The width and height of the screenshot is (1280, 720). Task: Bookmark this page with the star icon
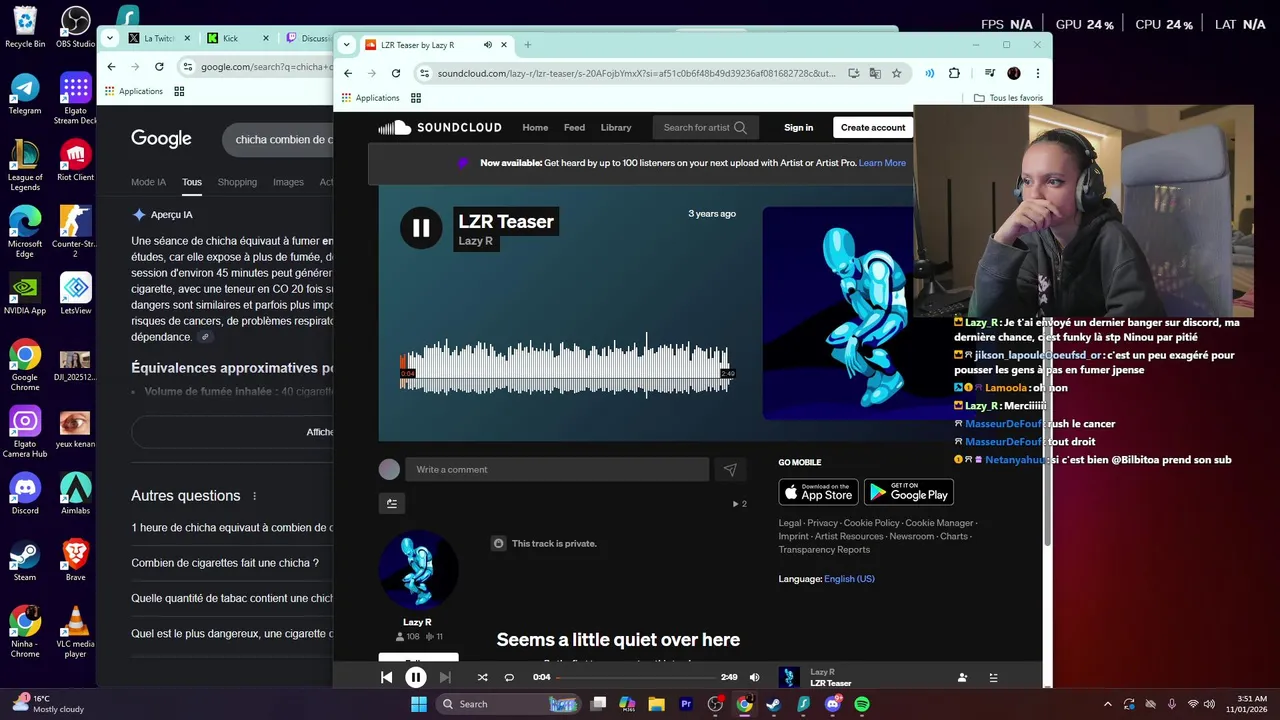coord(896,73)
